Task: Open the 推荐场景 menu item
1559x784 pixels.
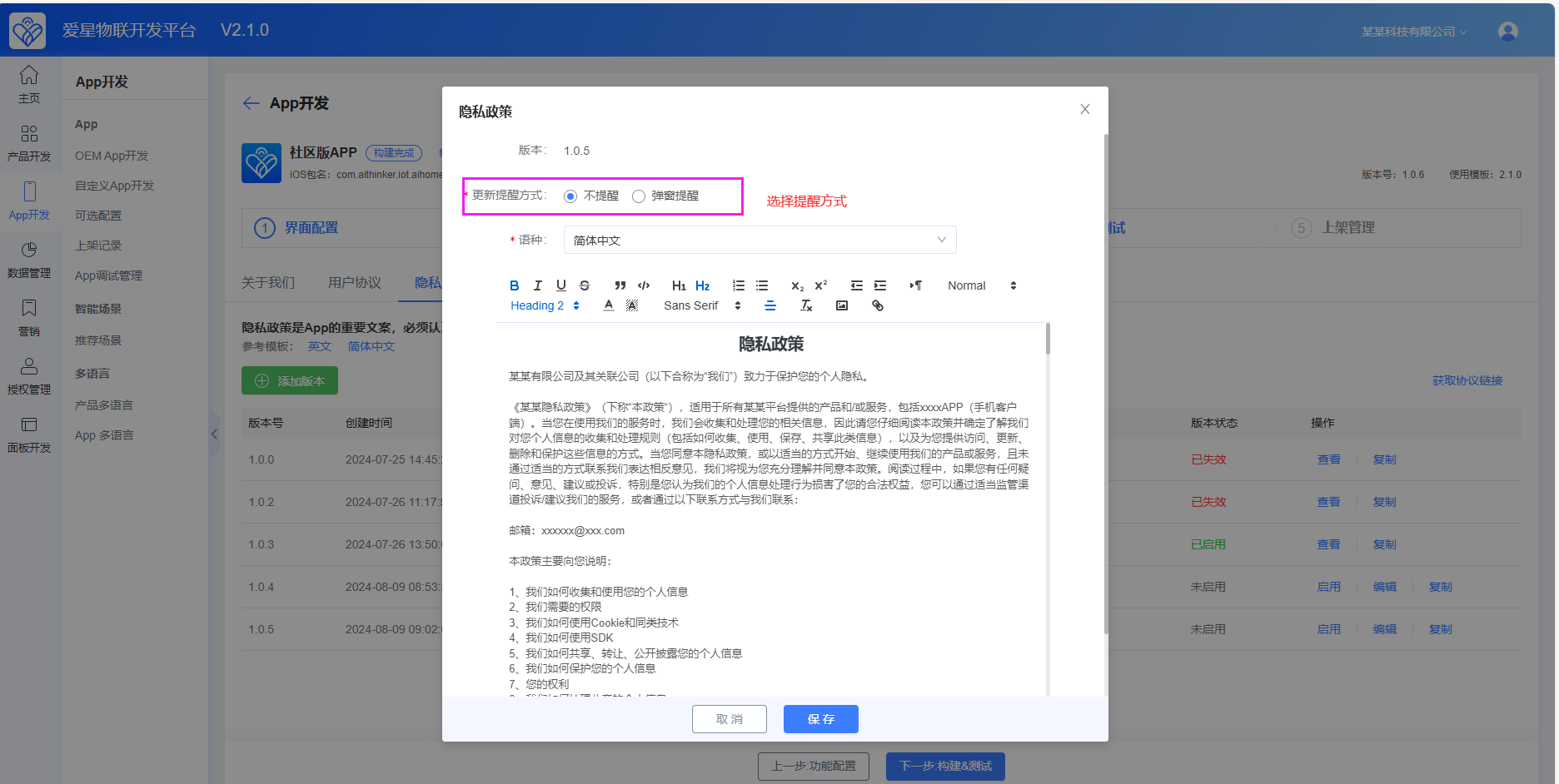Action: pos(98,340)
